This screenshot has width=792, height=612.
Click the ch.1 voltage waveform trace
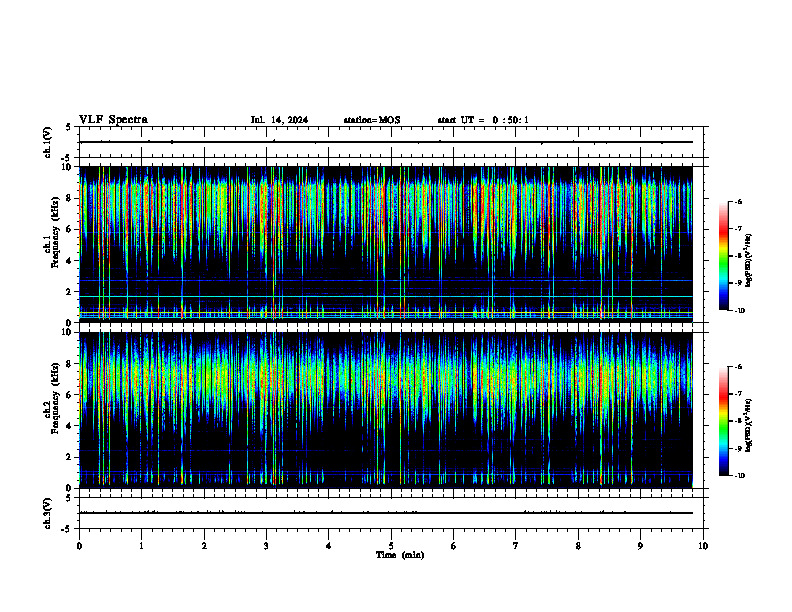point(386,142)
